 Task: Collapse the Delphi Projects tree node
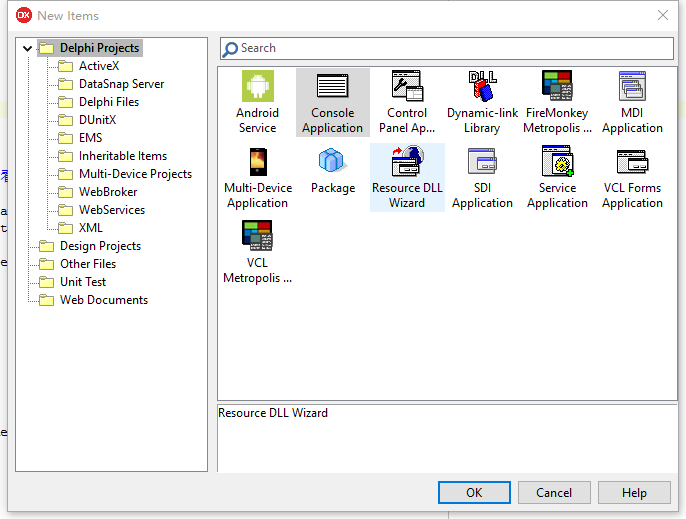(28, 49)
